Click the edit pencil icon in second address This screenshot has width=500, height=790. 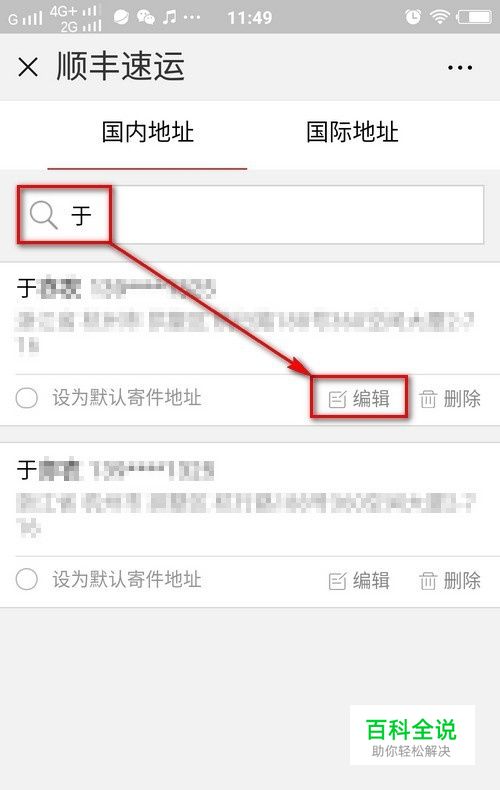click(337, 581)
